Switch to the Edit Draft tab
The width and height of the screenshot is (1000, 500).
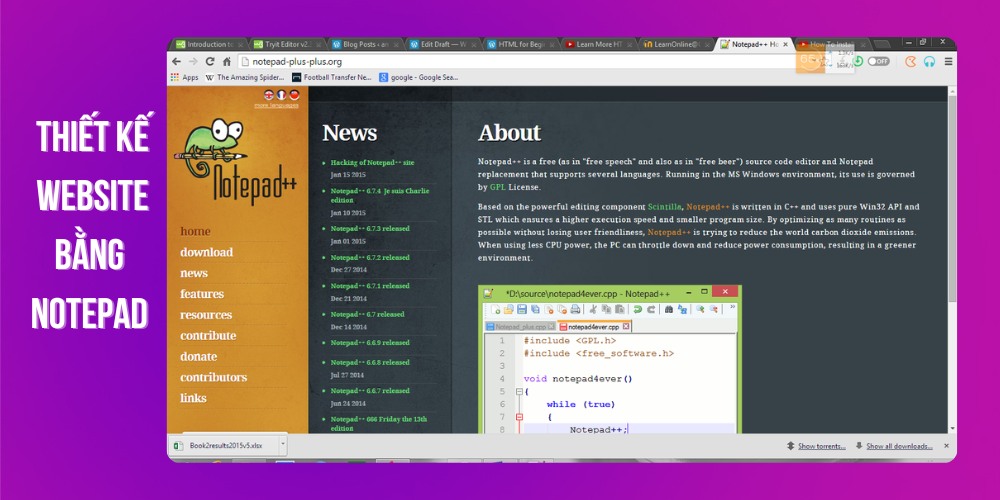(x=443, y=45)
